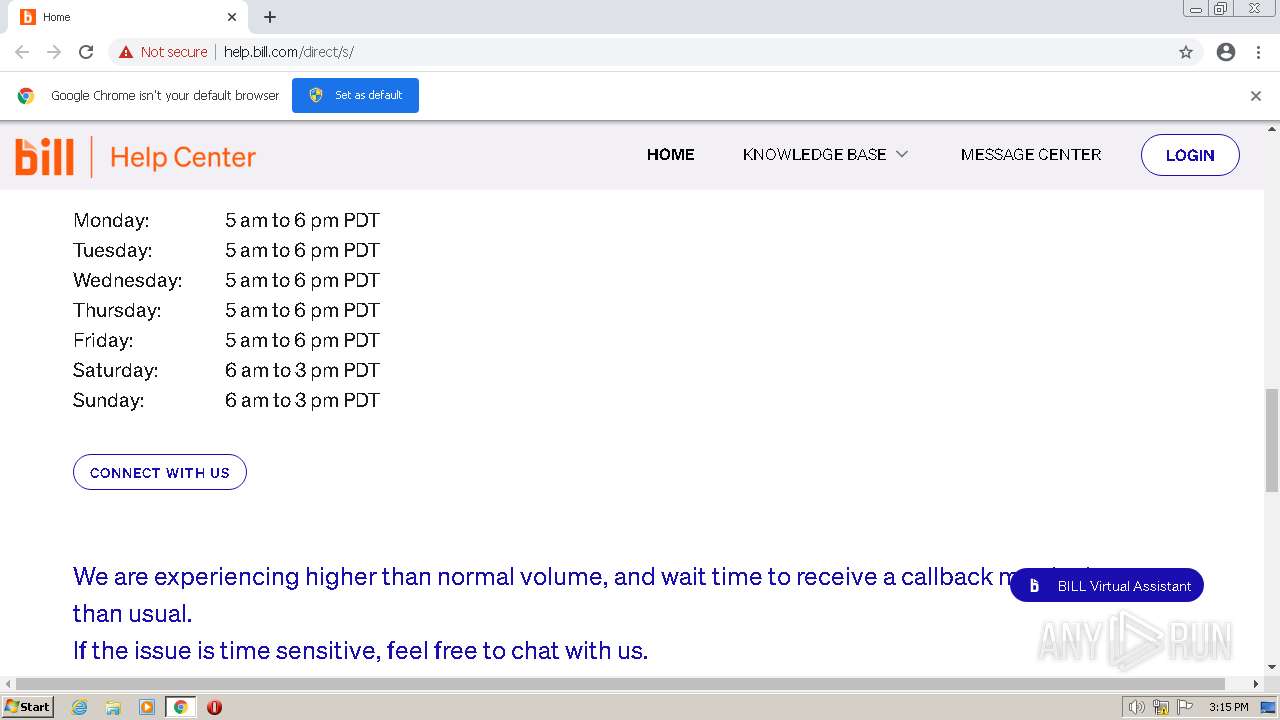Open the BILL Virtual Assistant chat
Image resolution: width=1280 pixels, height=720 pixels.
1107,586
